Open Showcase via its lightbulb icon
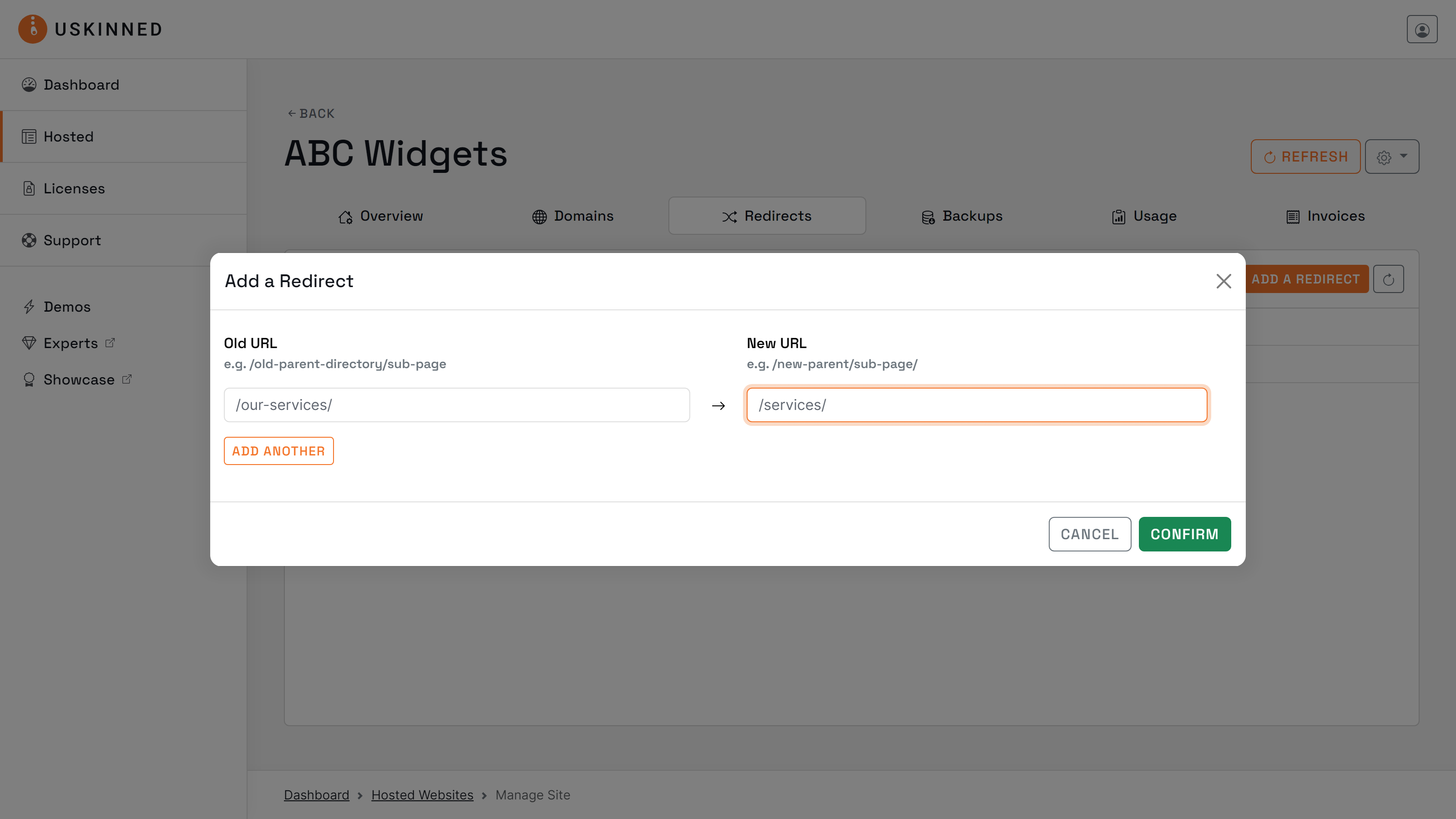This screenshot has height=819, width=1456. 30,379
